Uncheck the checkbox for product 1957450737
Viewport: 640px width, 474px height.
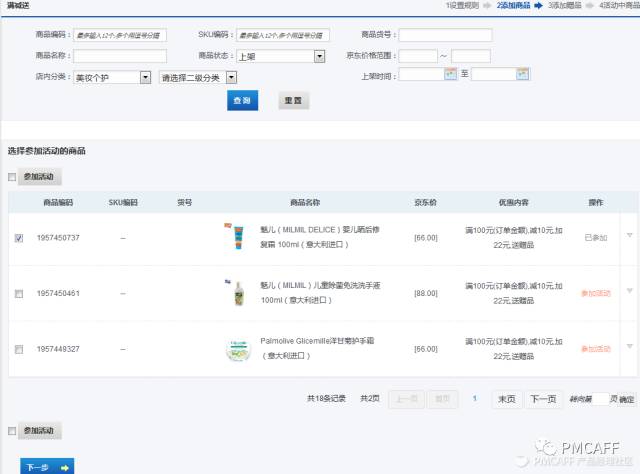pos(19,238)
